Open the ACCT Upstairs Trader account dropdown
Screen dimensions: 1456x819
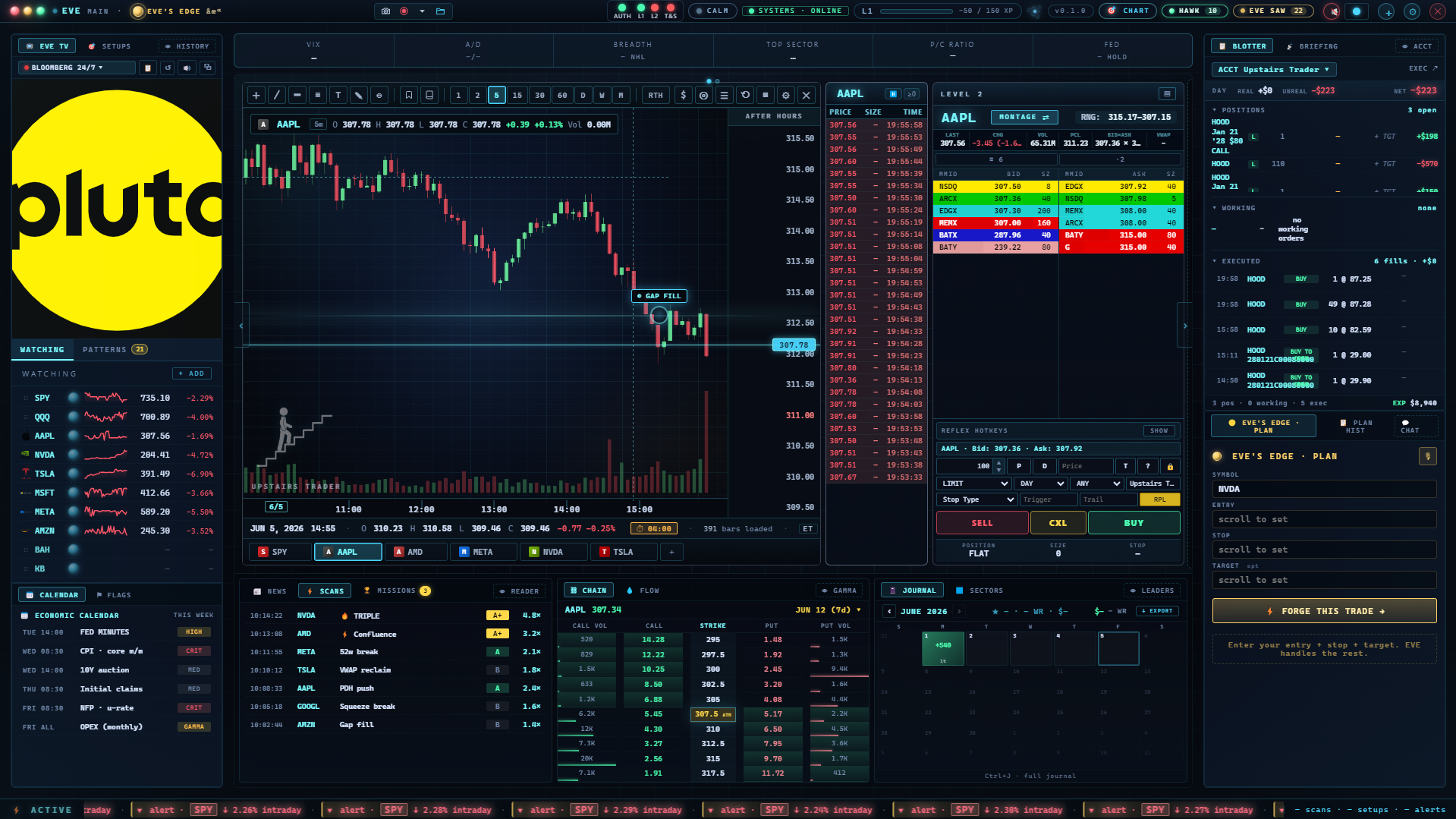1274,70
